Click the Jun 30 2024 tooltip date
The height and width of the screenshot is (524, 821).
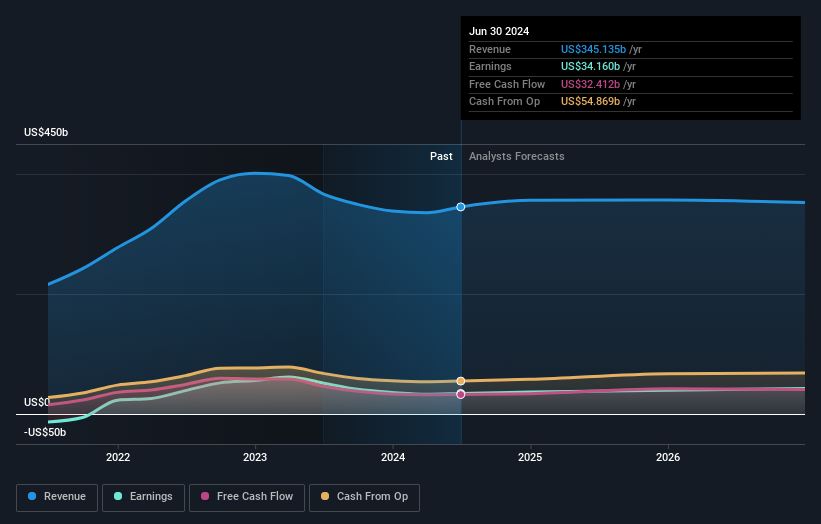(498, 31)
